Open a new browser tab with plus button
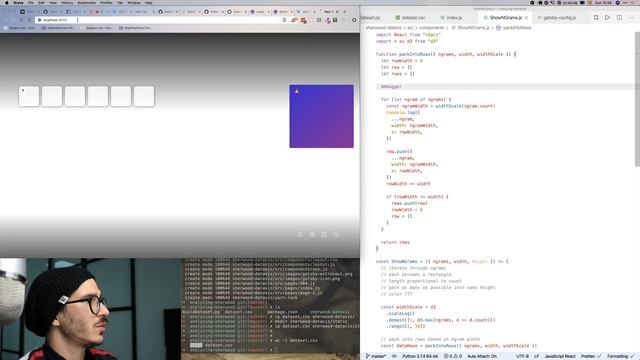The width and height of the screenshot is (640, 360). pos(345,11)
